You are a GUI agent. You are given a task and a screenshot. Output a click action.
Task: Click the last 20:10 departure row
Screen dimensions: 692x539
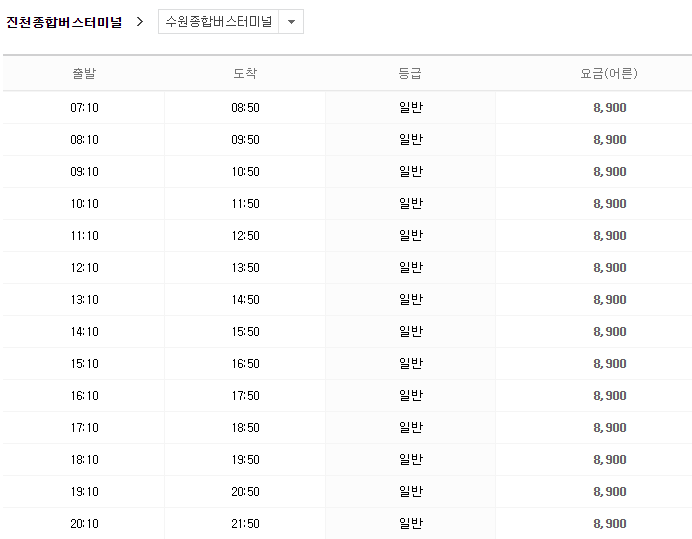[85, 524]
